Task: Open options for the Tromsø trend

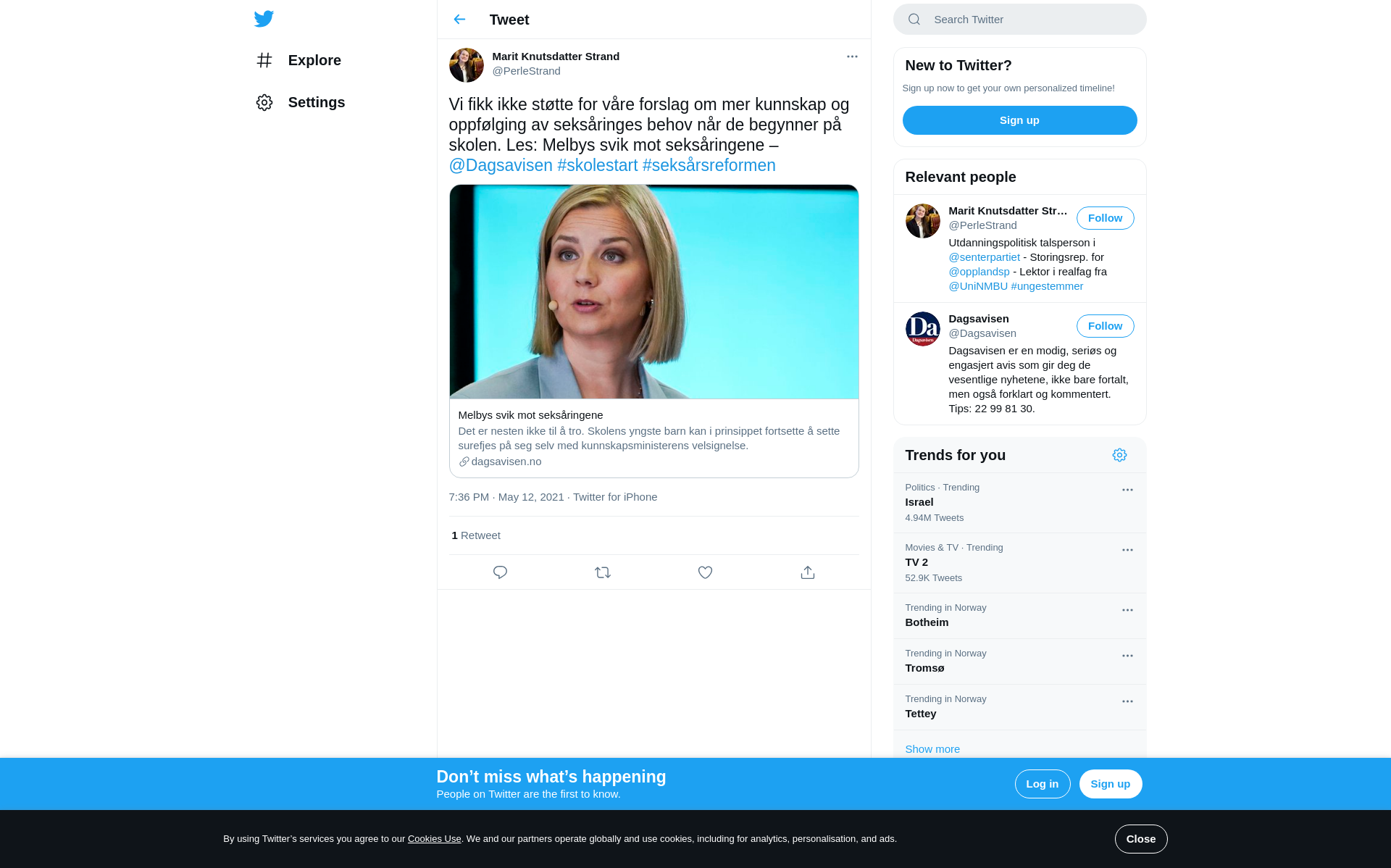Action: pos(1127,656)
